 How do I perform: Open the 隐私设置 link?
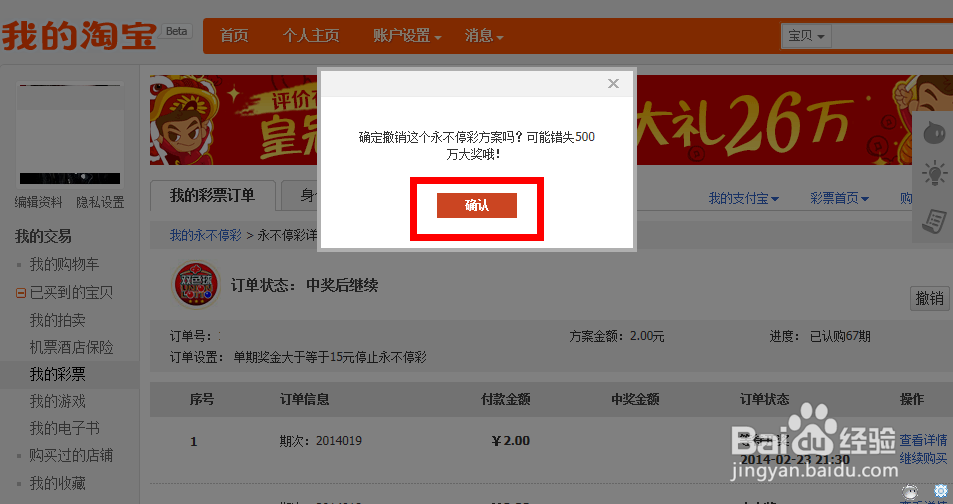pos(100,202)
